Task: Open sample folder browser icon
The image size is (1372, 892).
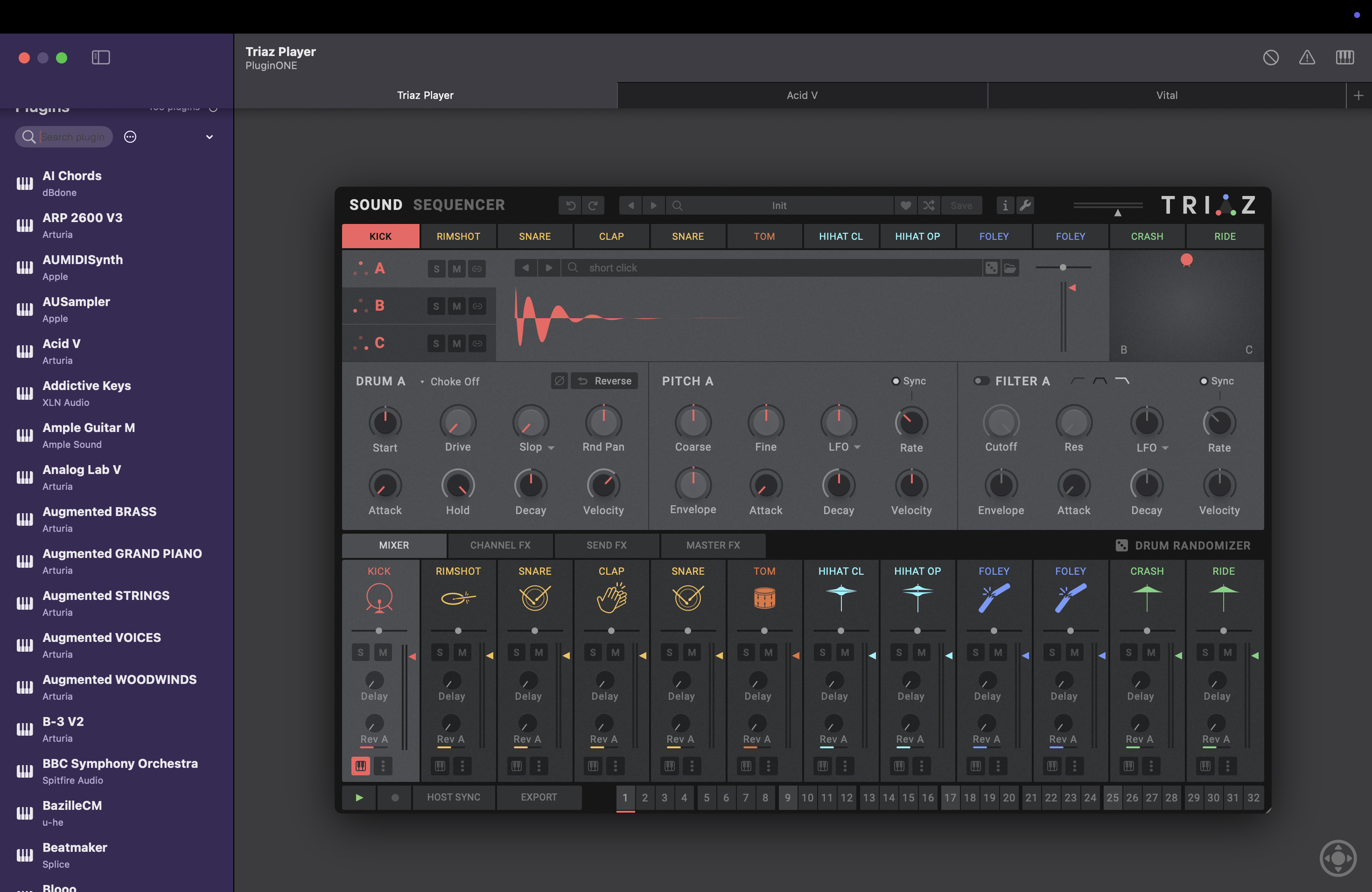Action: click(x=1010, y=268)
